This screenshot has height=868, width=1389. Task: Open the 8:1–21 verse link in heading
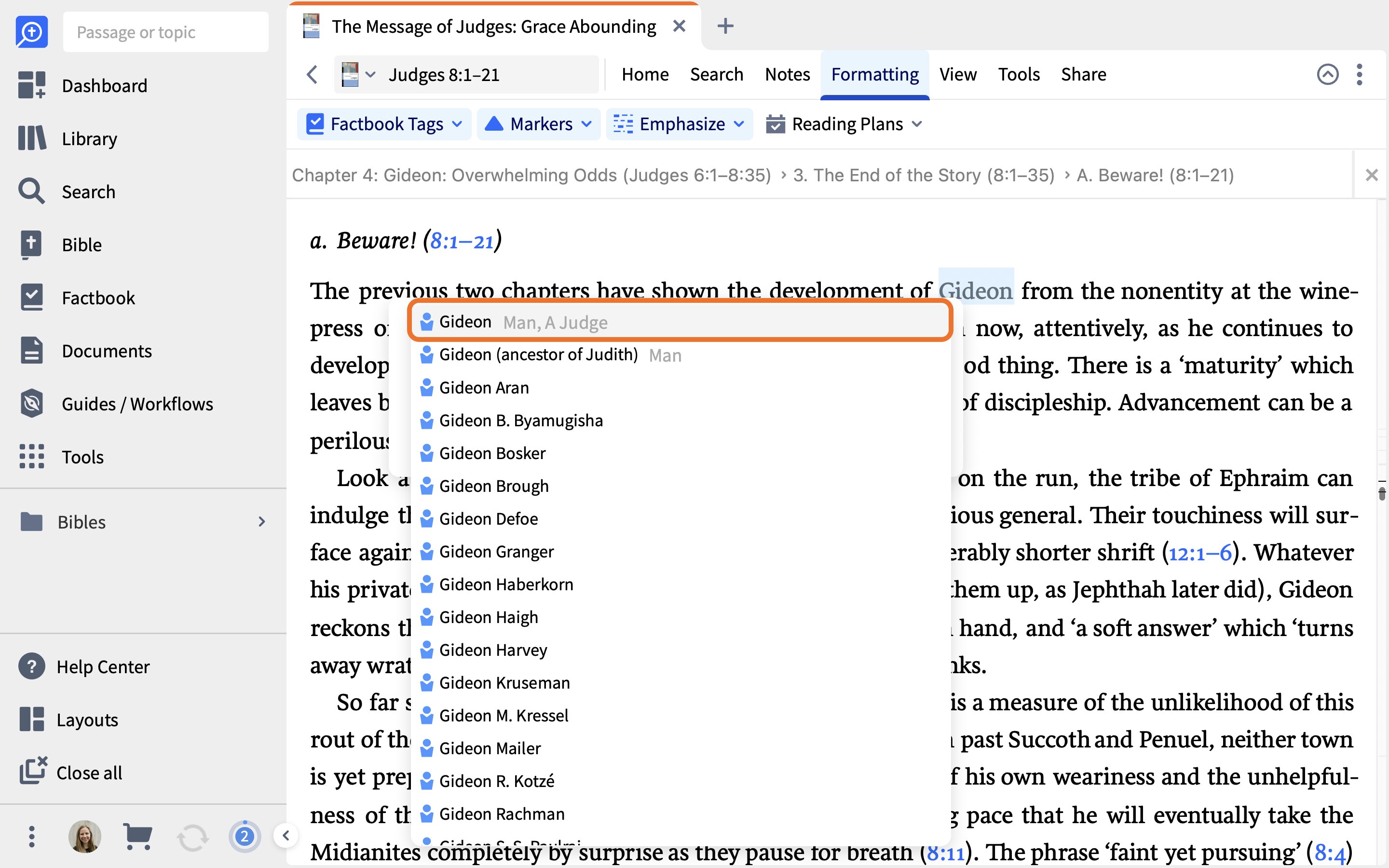pos(462,241)
